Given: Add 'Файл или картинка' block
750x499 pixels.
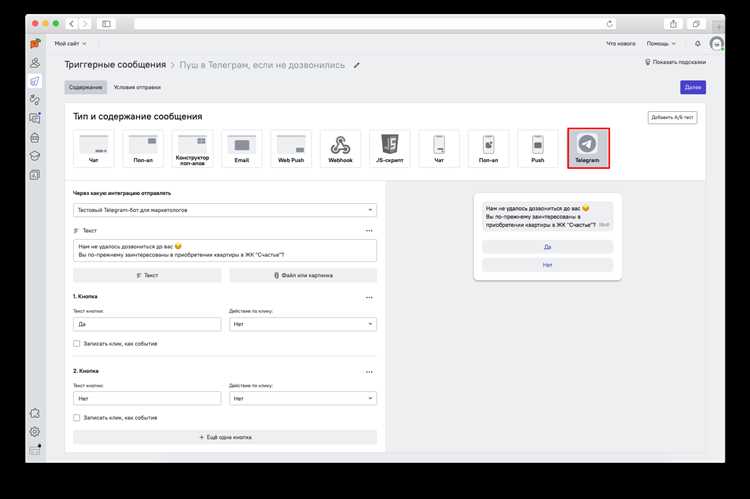Looking at the screenshot, I should (303, 275).
